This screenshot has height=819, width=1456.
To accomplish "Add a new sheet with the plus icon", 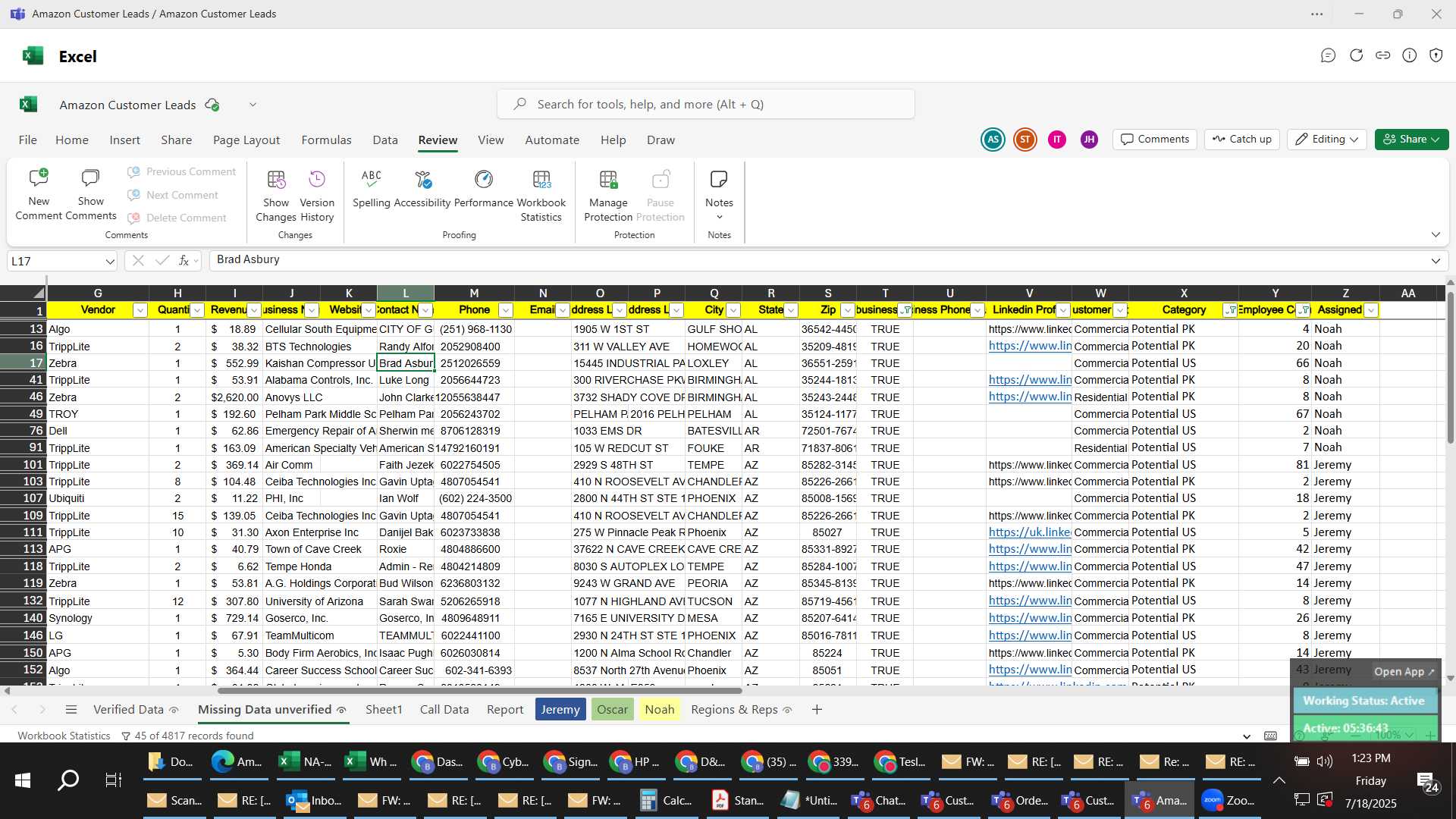I will (817, 710).
